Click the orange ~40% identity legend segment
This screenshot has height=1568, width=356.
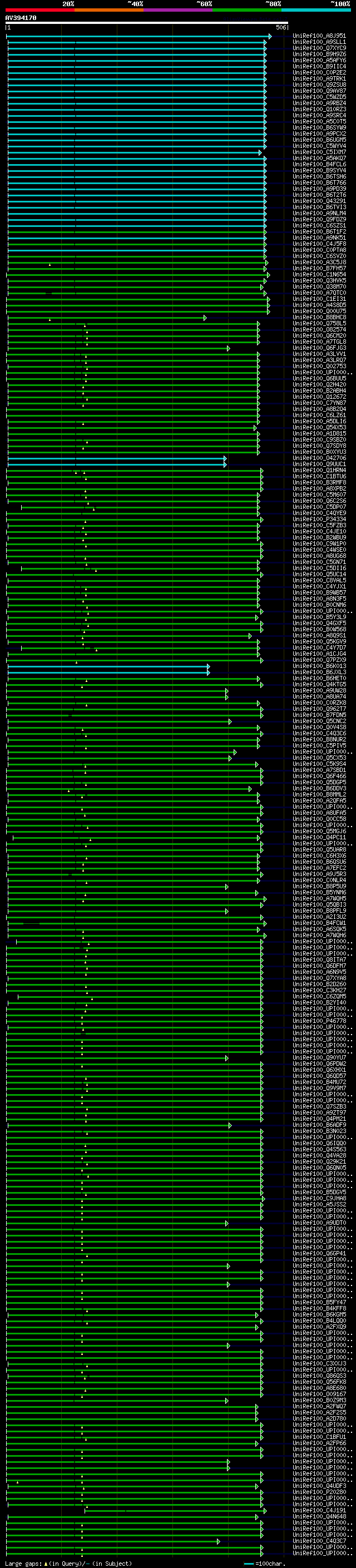tap(109, 10)
